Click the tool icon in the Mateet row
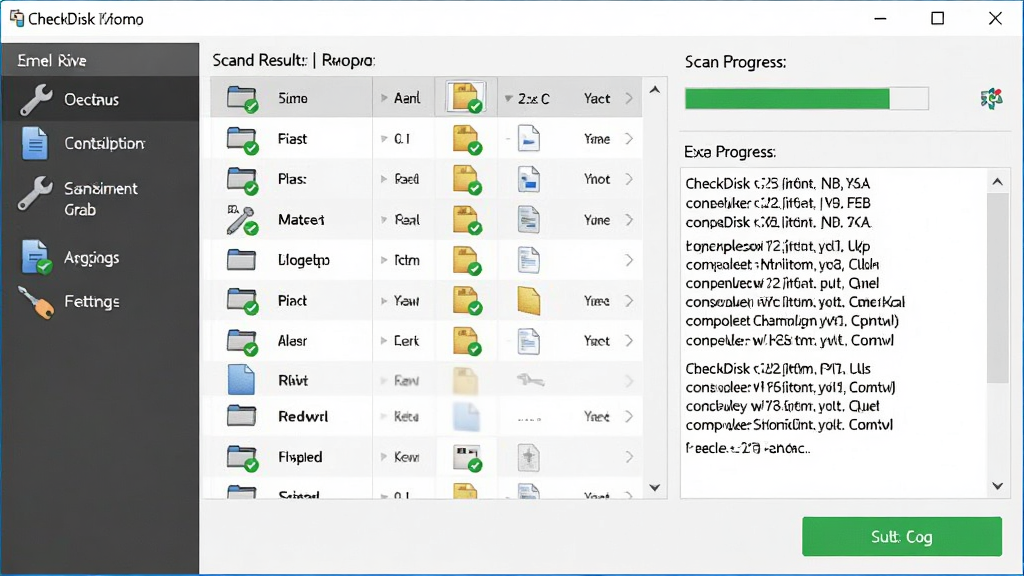The width and height of the screenshot is (1024, 576). pos(242,220)
